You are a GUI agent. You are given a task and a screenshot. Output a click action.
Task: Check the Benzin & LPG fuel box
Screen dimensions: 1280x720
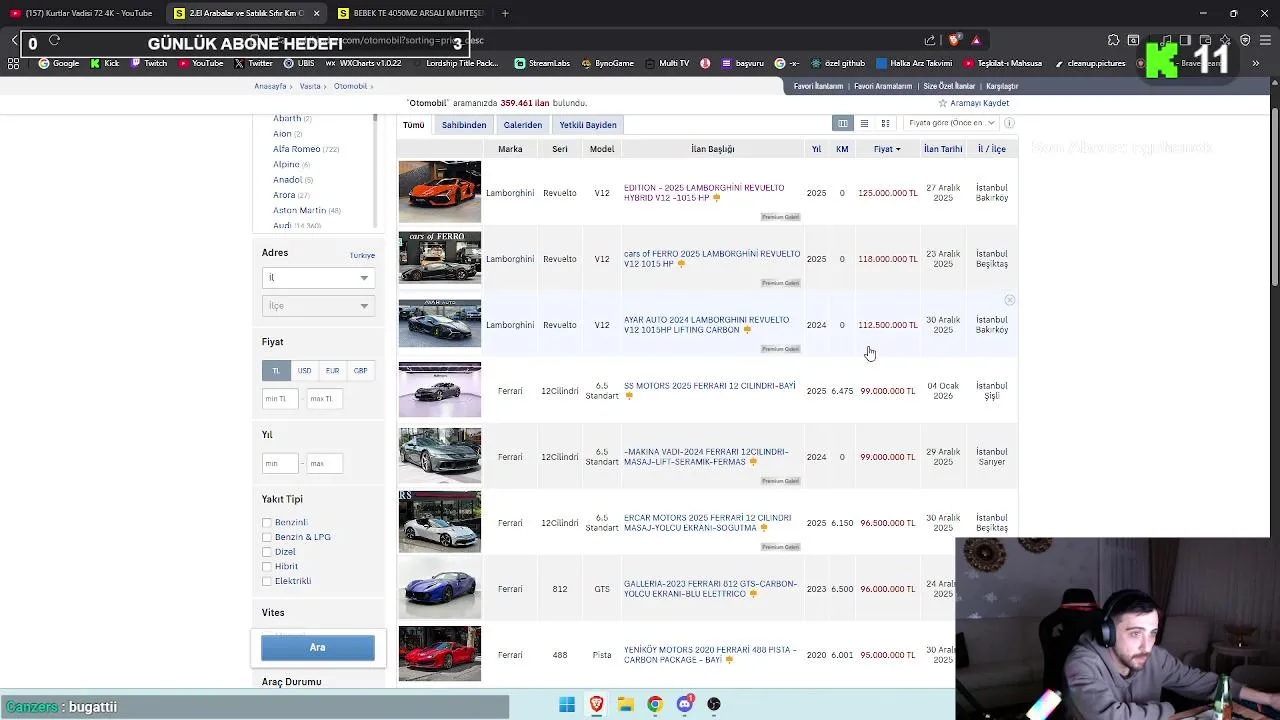[x=267, y=537]
